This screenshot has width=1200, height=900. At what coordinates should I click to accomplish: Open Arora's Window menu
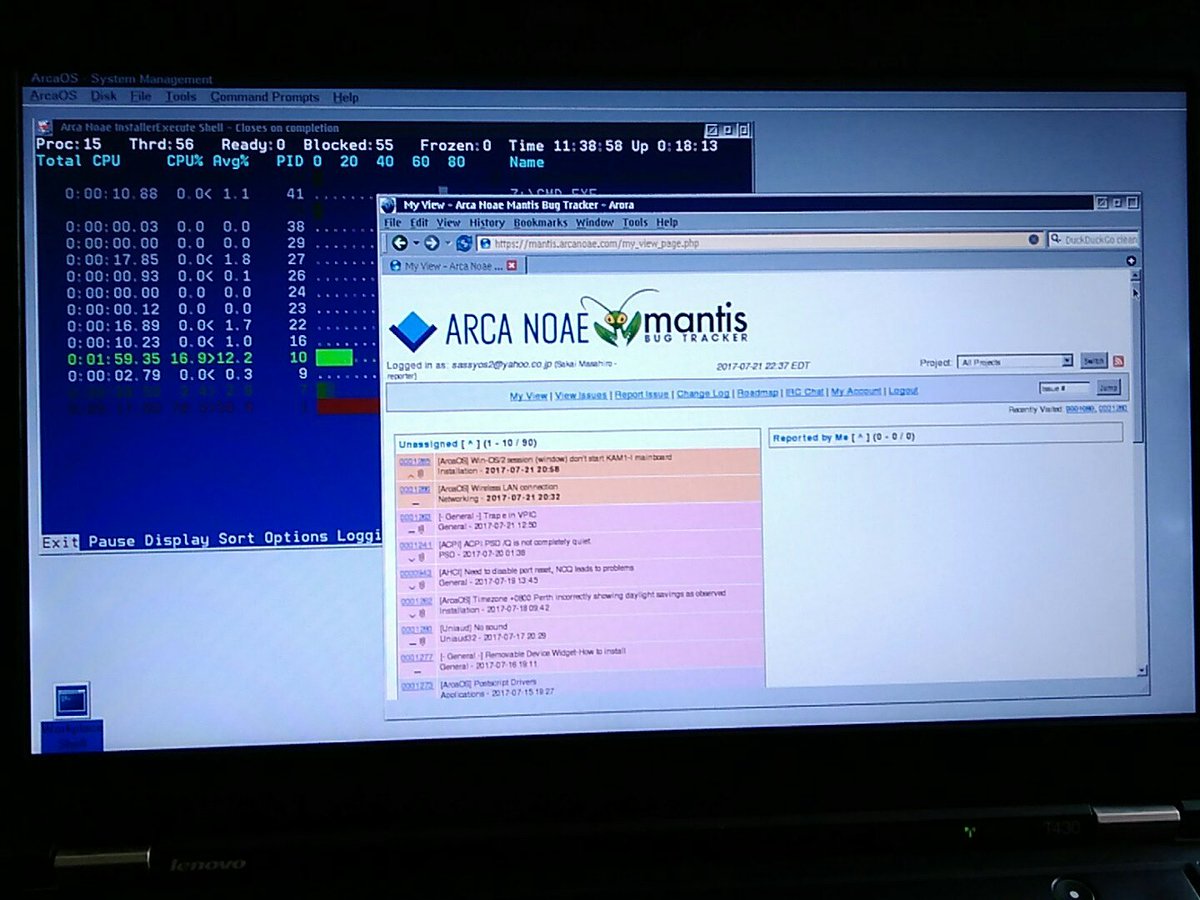click(594, 222)
